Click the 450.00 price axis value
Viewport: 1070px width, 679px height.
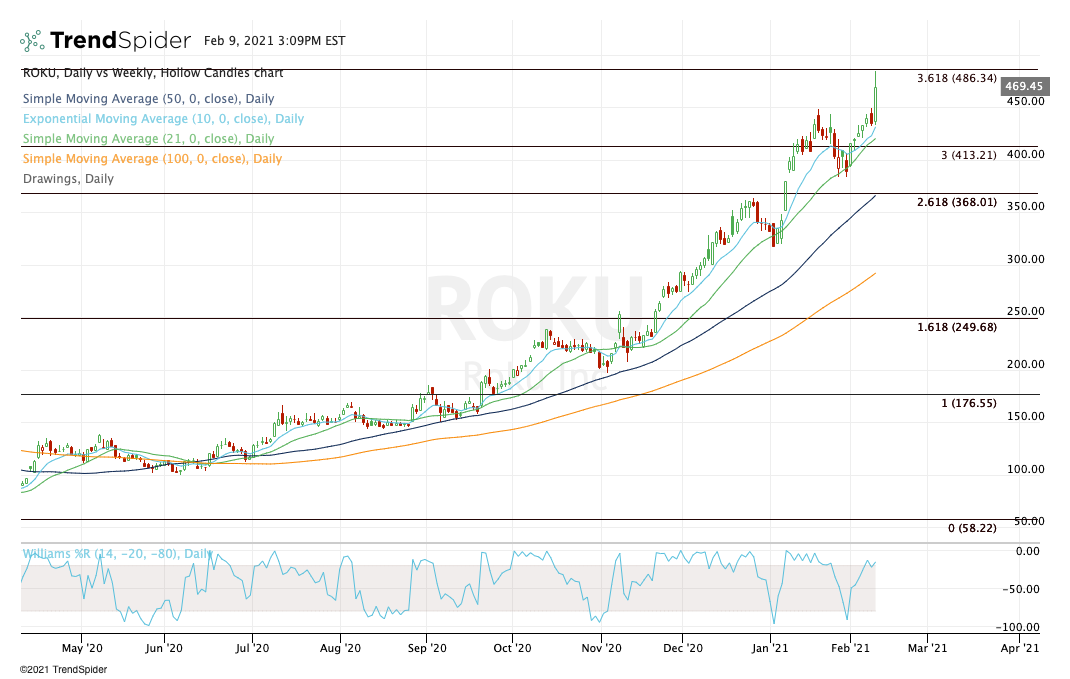[1026, 102]
